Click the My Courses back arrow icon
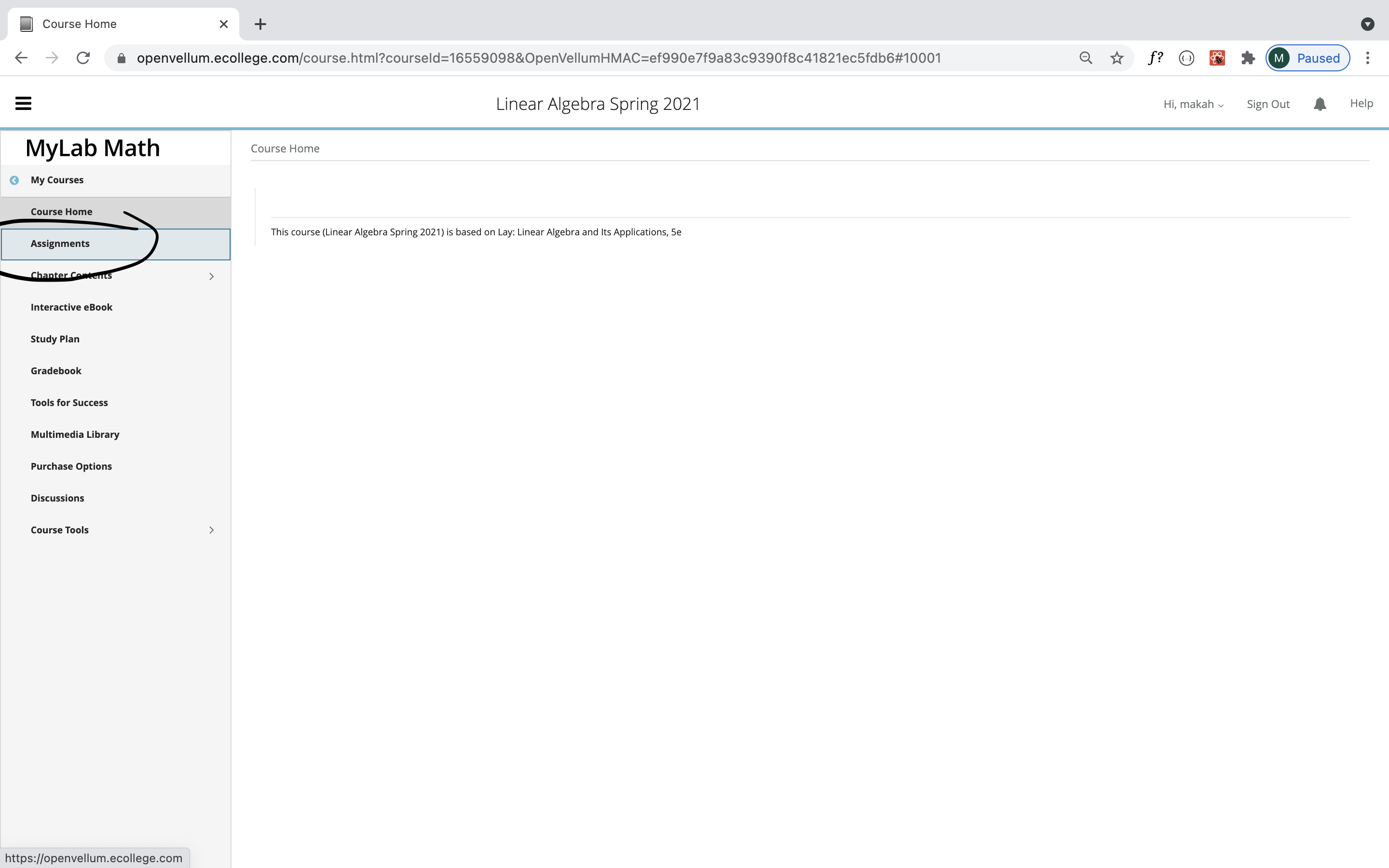Screen dimensions: 1389x868 14,180
